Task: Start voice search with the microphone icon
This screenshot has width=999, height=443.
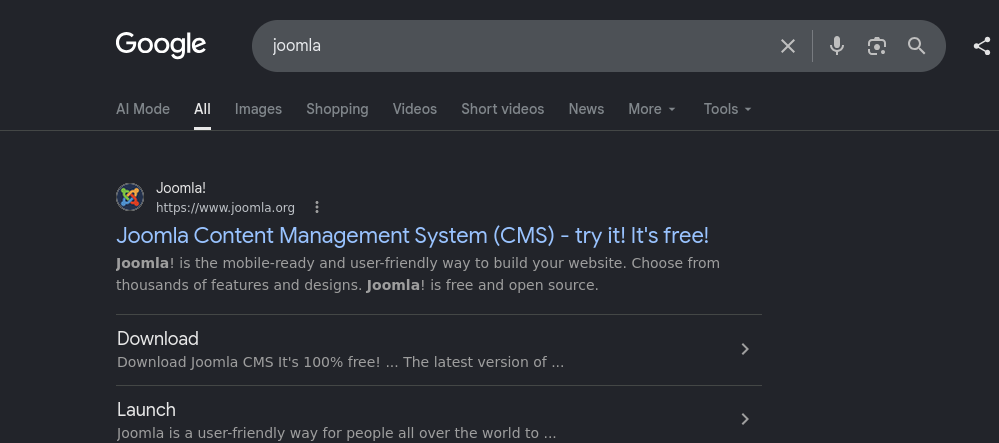Action: coord(837,46)
